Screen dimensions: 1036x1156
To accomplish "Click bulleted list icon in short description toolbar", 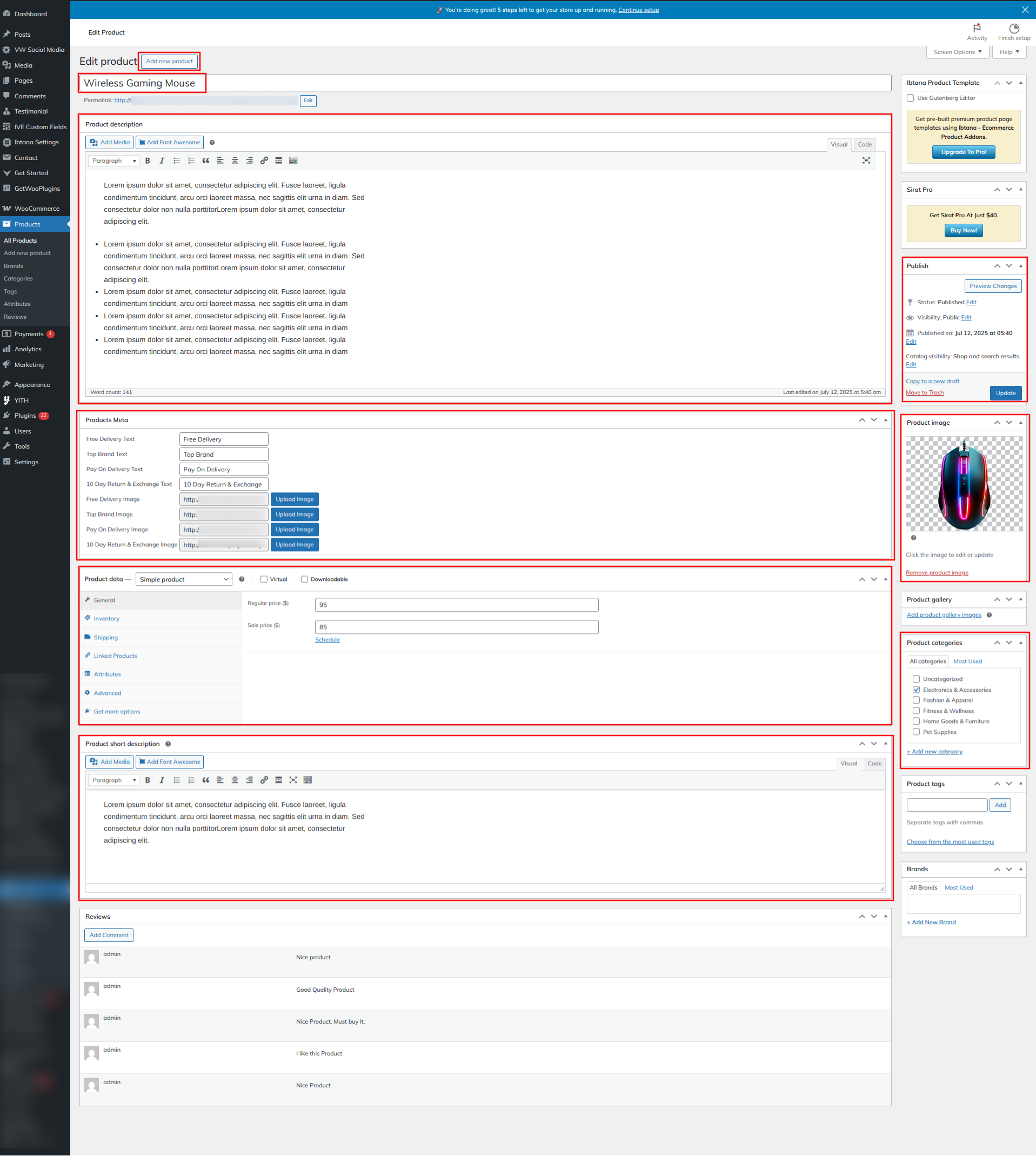I will [177, 780].
